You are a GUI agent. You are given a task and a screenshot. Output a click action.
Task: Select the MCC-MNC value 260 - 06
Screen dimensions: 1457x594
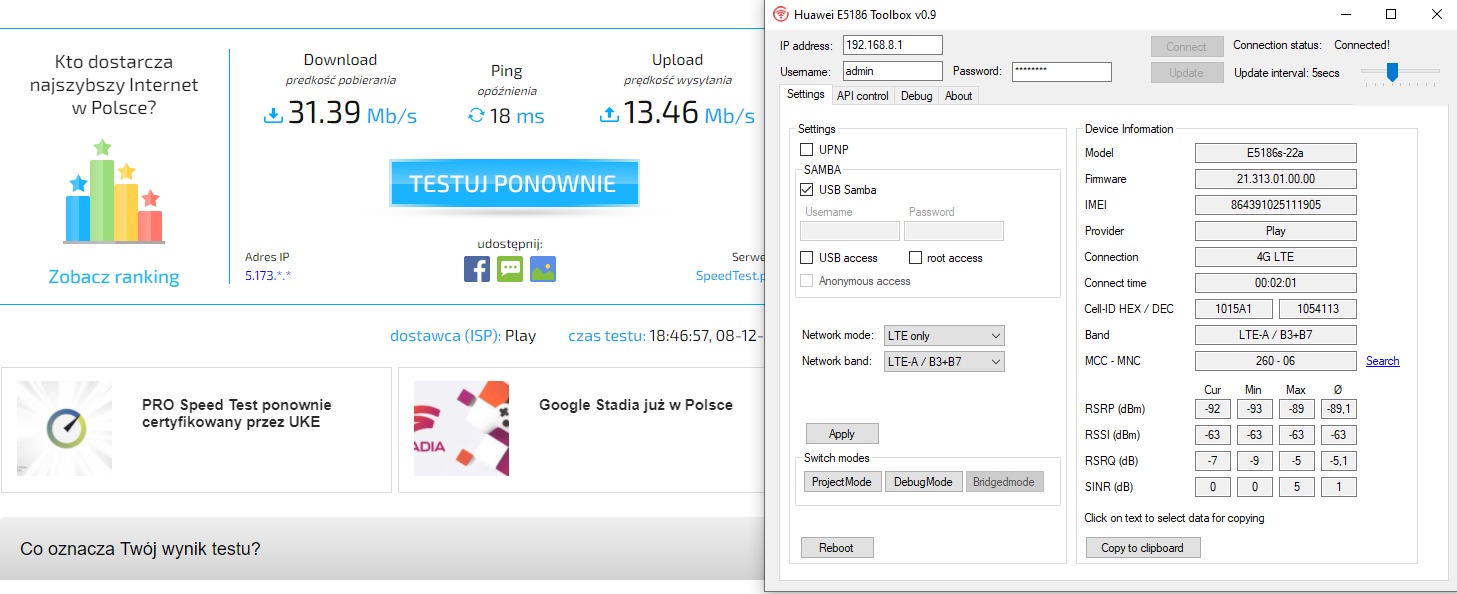click(1276, 361)
